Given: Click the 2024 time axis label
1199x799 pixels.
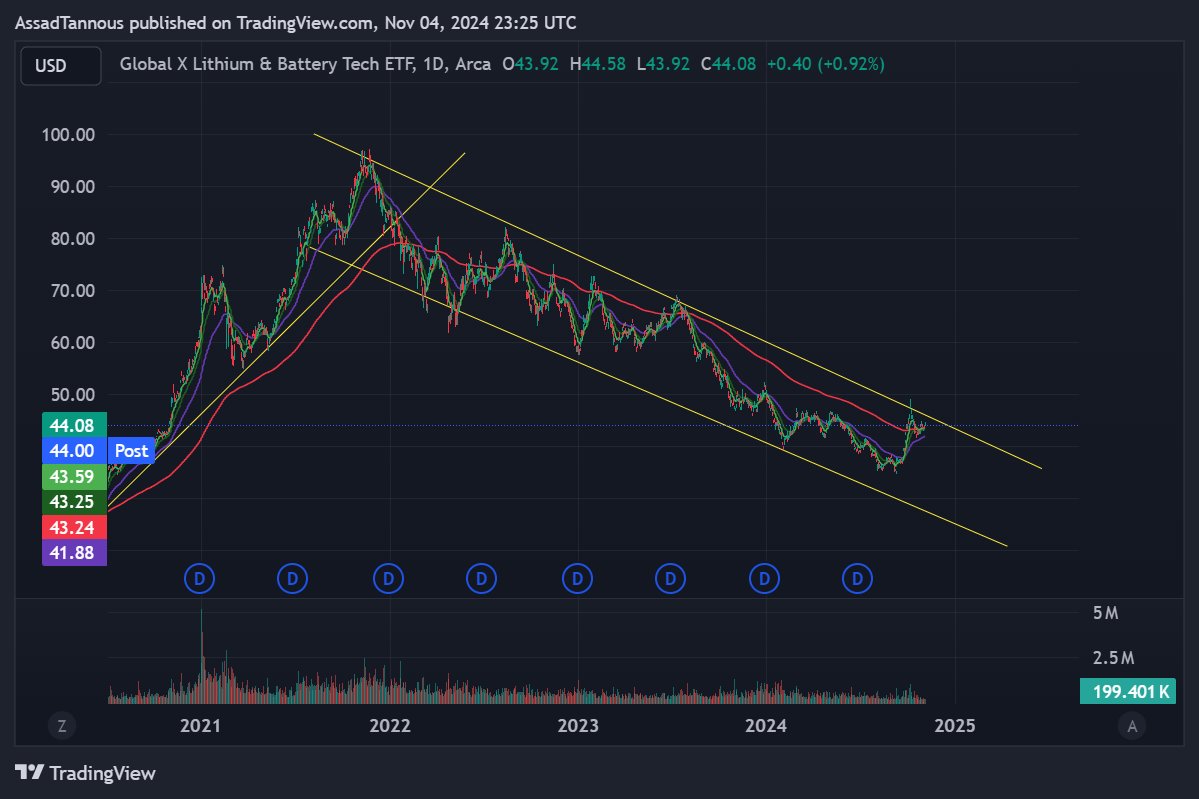Looking at the screenshot, I should click(x=765, y=726).
